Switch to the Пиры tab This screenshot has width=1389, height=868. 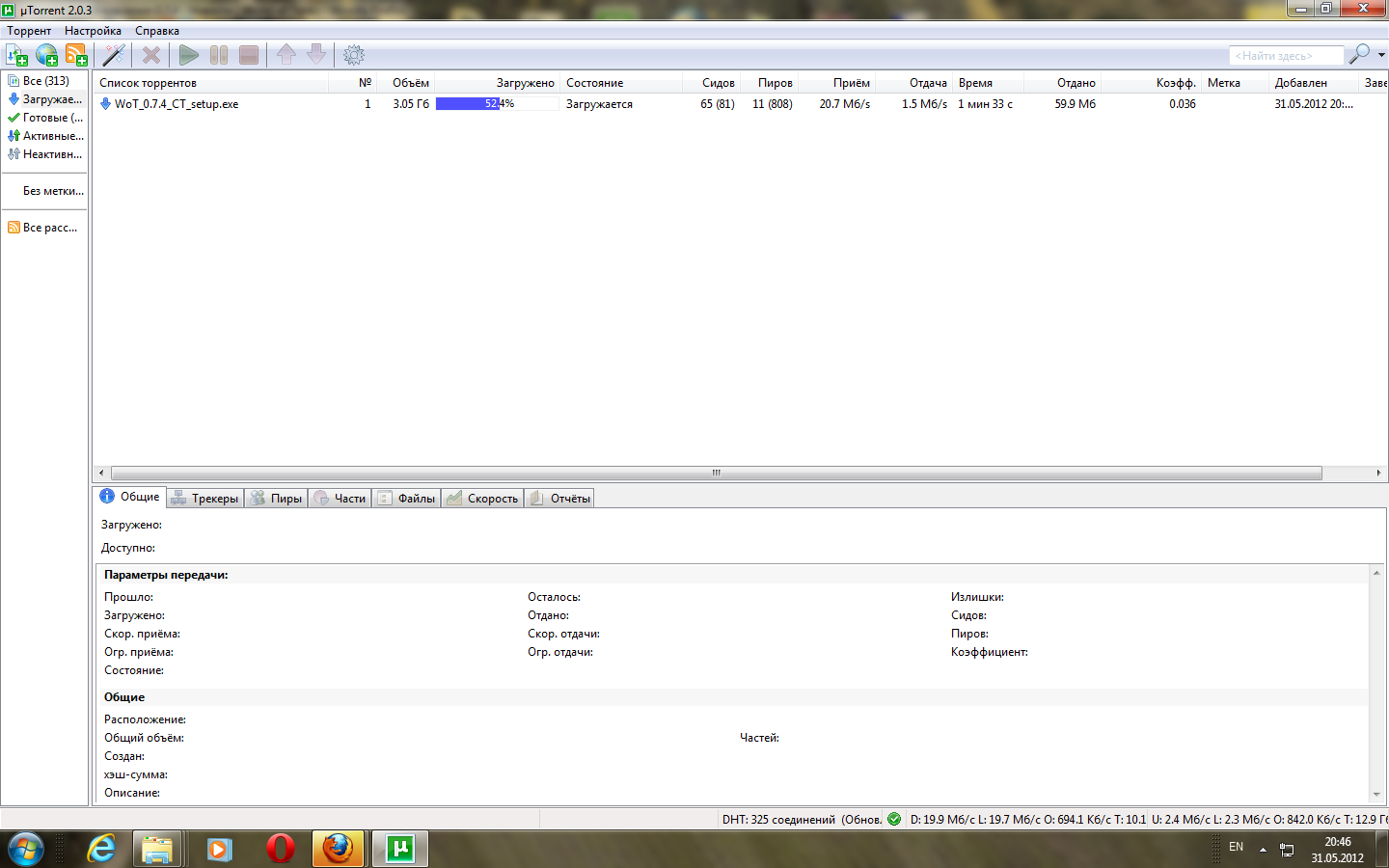tap(277, 499)
